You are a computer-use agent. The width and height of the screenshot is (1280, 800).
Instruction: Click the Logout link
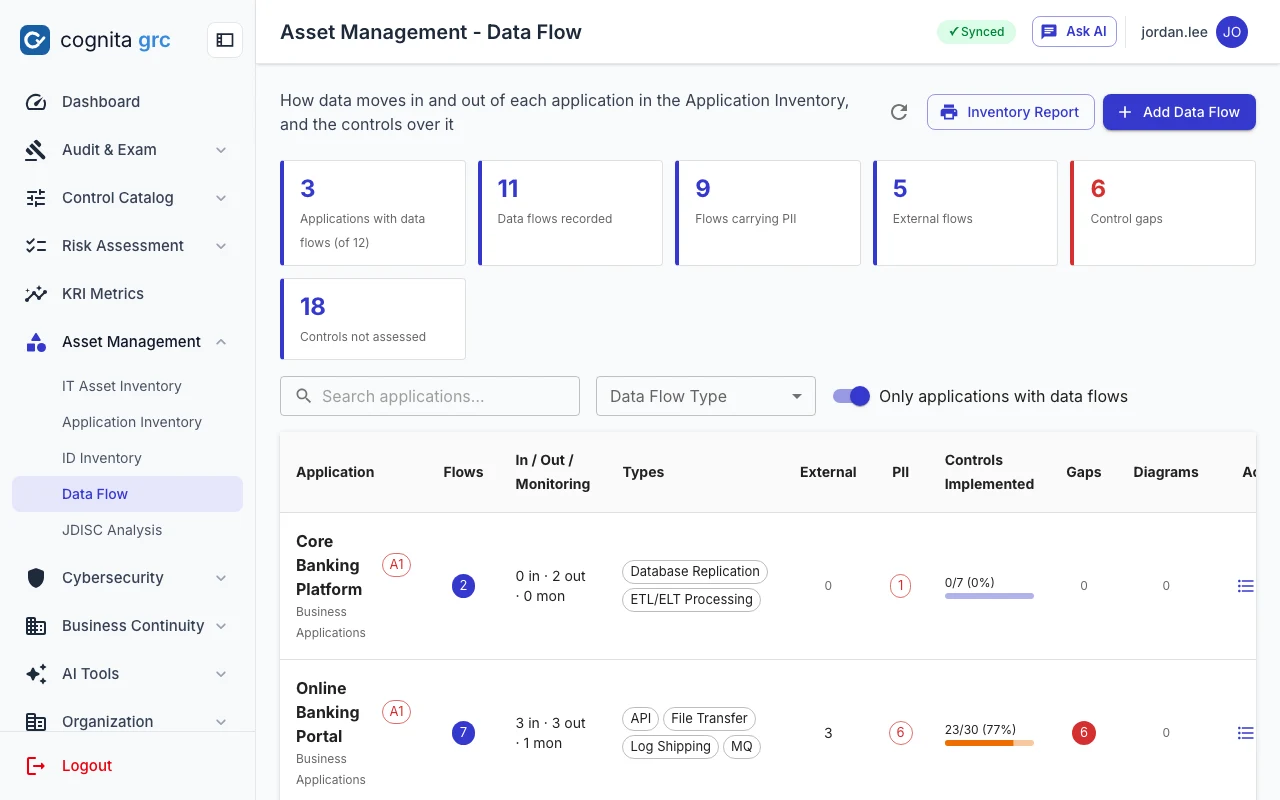tap(87, 766)
